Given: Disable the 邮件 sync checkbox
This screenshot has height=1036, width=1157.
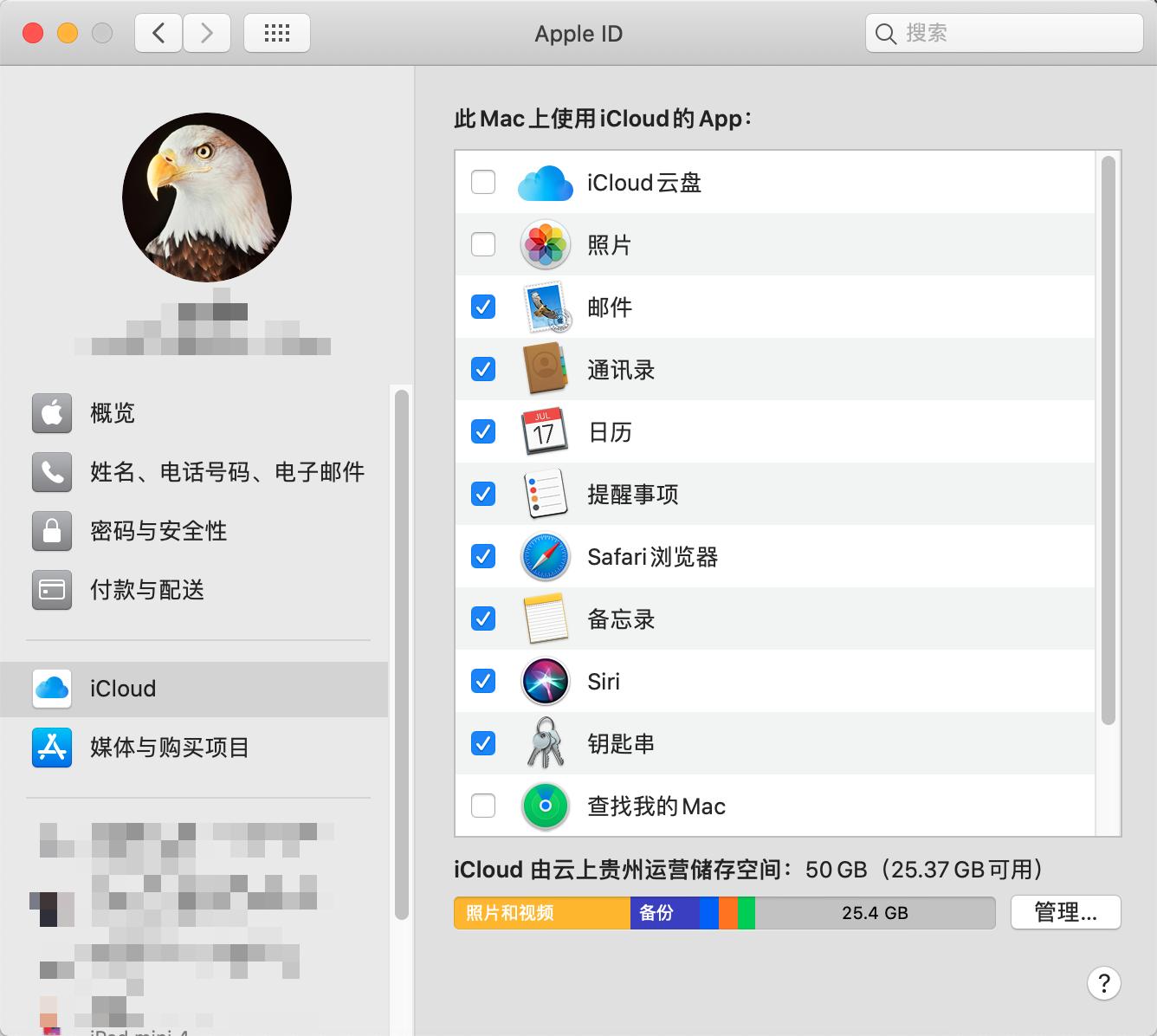Looking at the screenshot, I should [482, 307].
